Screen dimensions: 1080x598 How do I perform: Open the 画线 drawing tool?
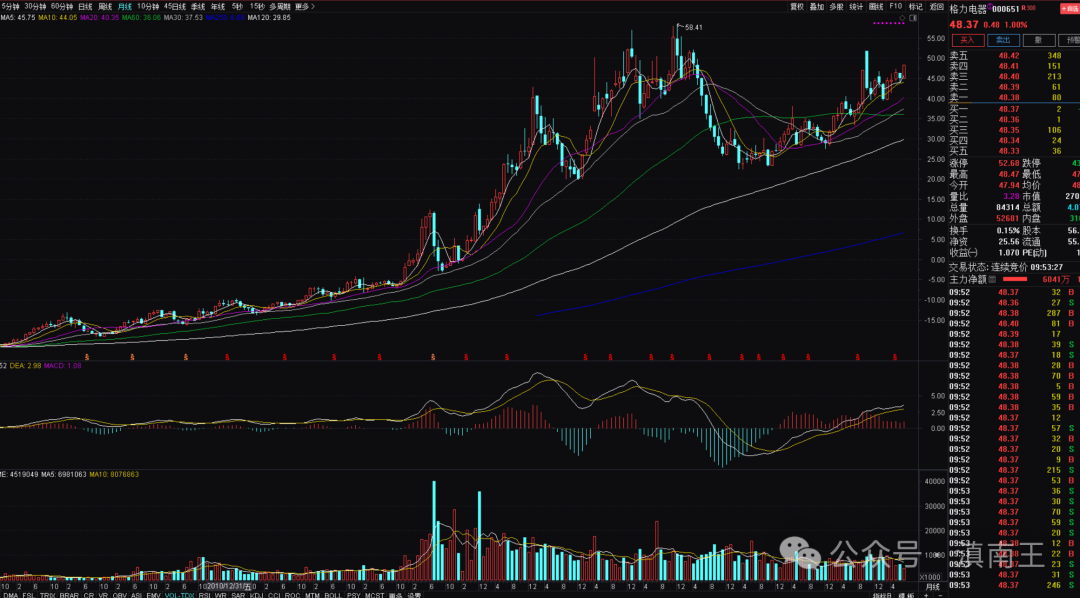tap(876, 6)
